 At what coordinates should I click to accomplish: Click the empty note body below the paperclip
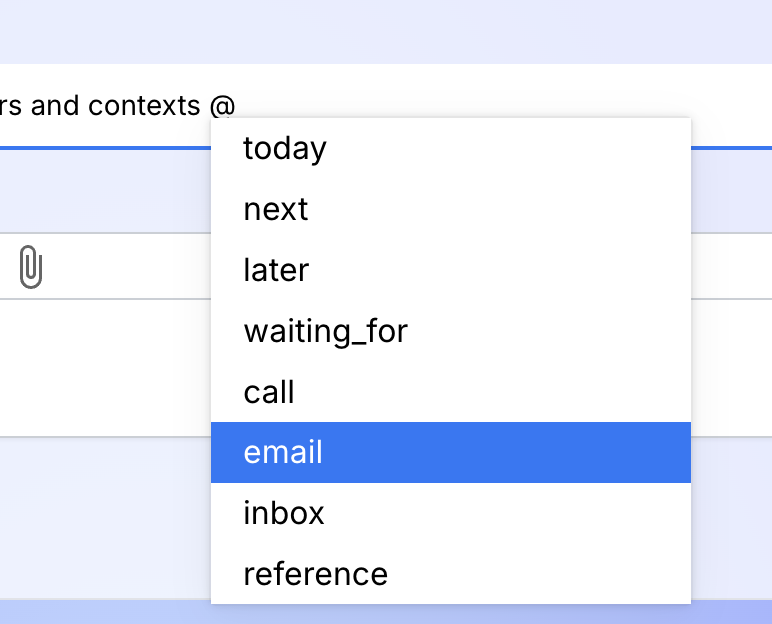coord(105,367)
